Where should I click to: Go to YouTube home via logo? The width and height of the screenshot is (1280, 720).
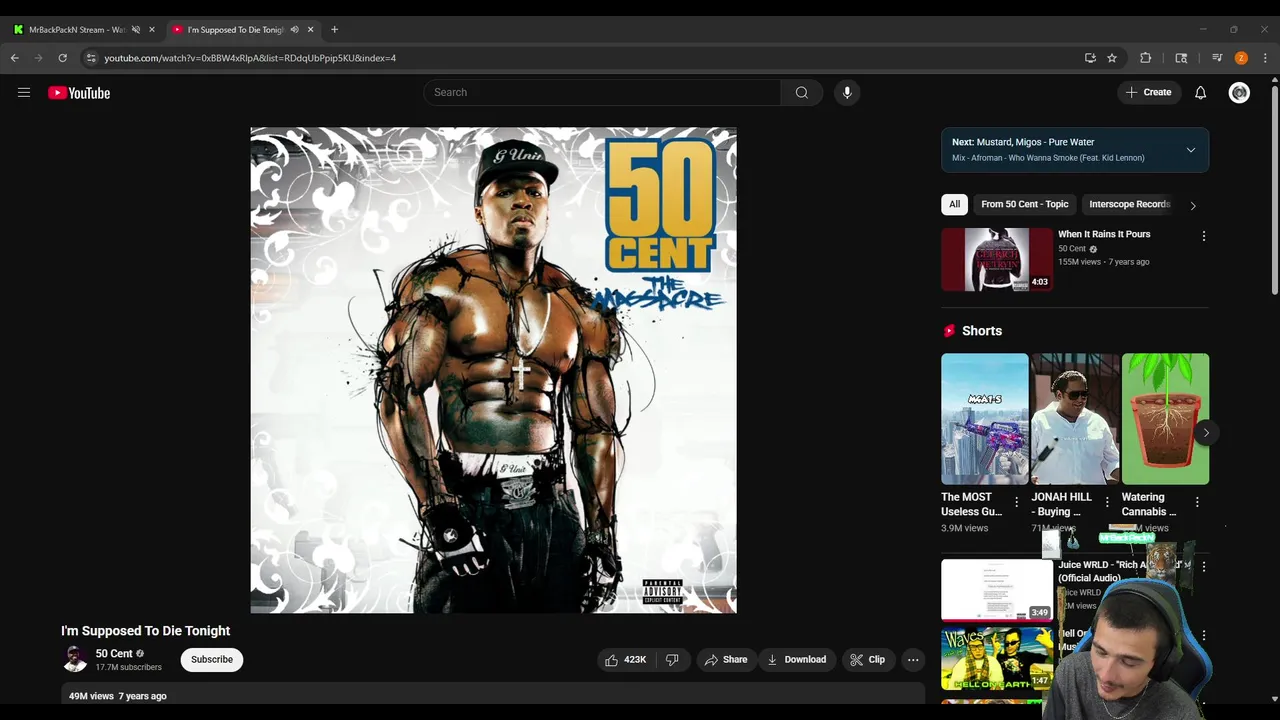tap(79, 93)
